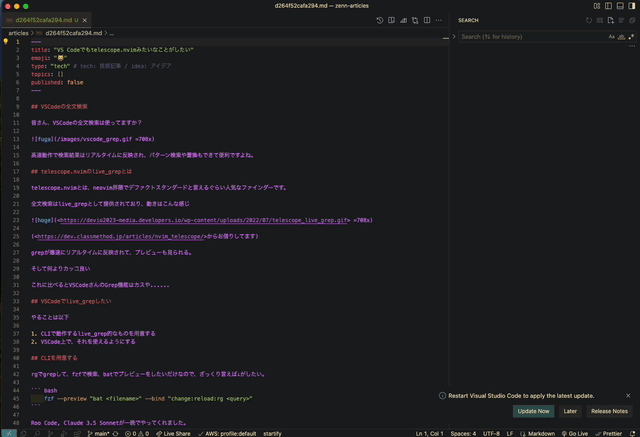Close the d264f52cafa294.md tab
Screen dimensions: 640x437
[85, 20]
